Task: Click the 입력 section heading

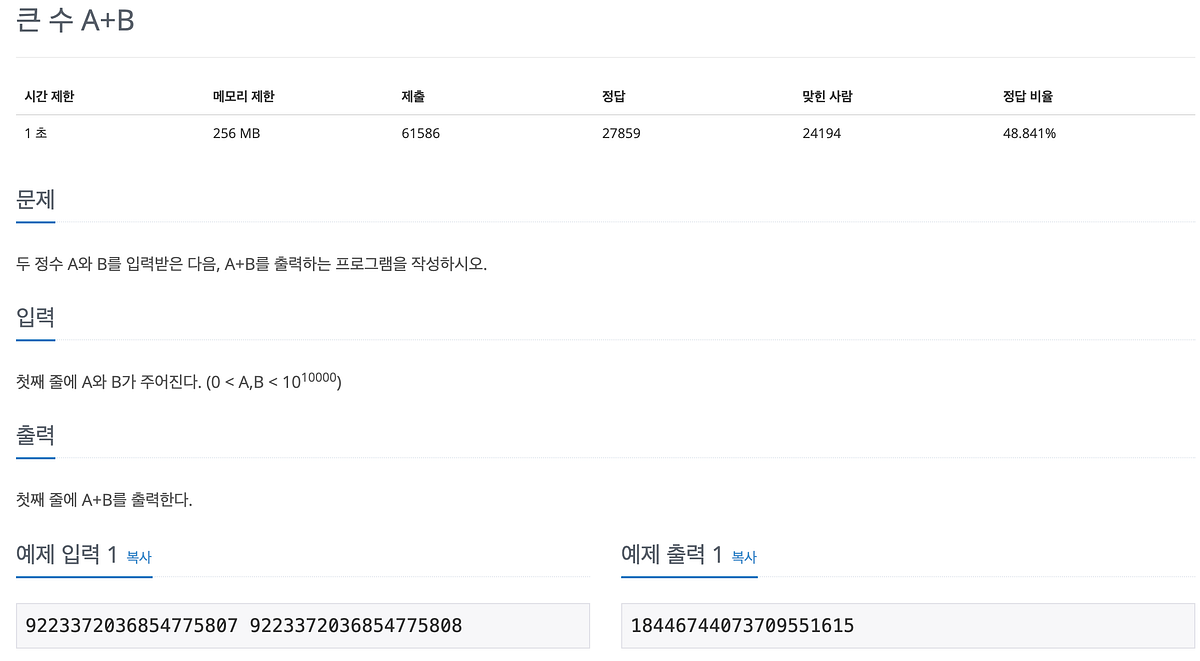Action: [x=35, y=316]
